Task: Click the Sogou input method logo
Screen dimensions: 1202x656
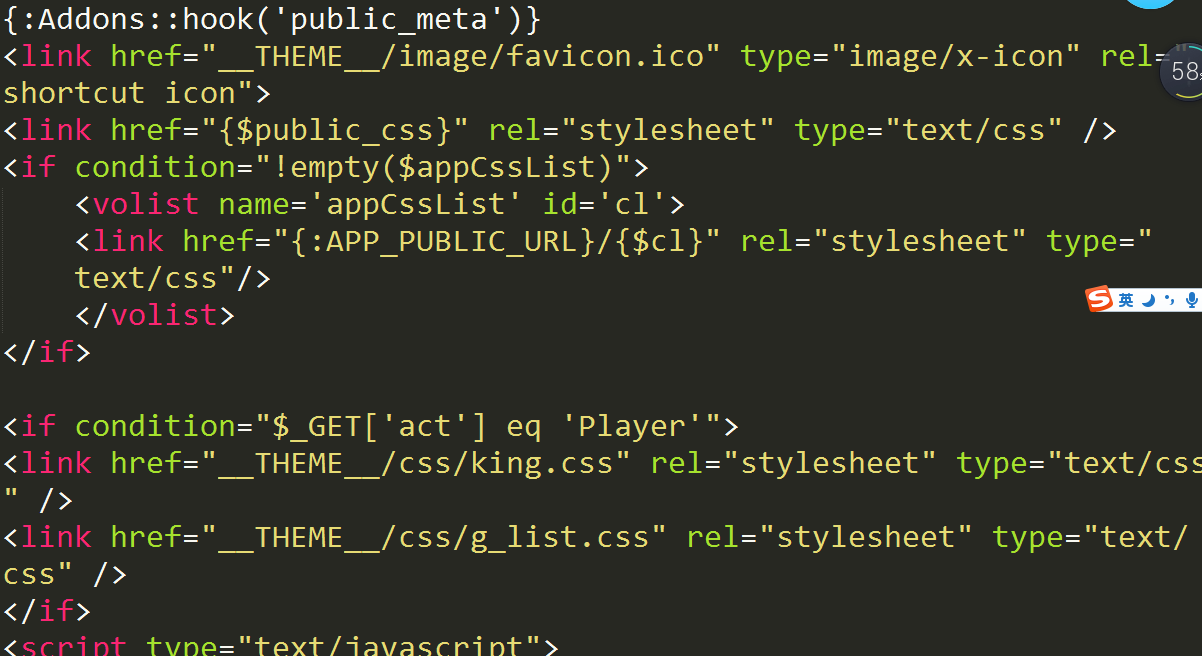Action: click(x=1100, y=299)
